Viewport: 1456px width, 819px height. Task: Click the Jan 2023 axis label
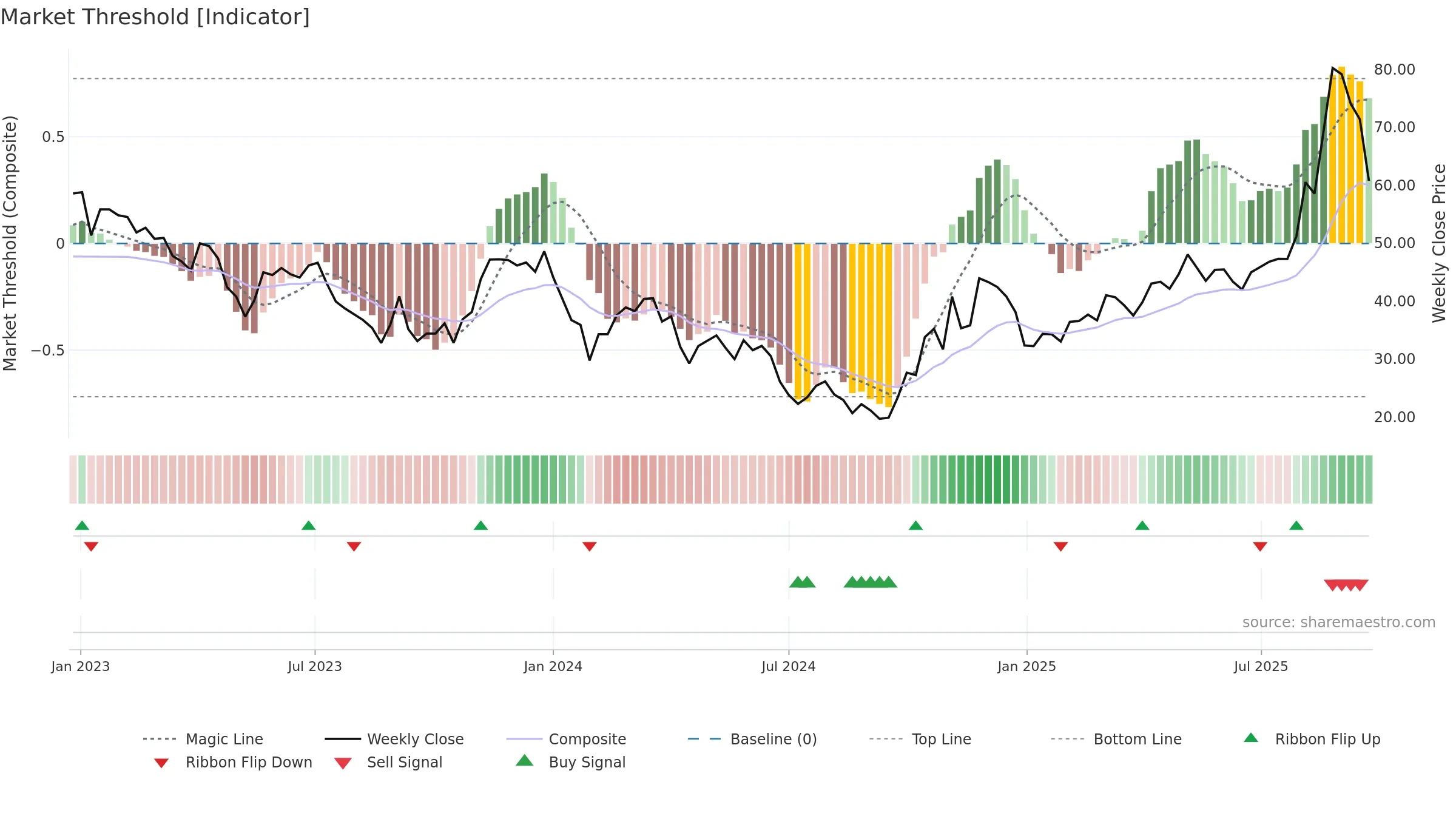[81, 667]
